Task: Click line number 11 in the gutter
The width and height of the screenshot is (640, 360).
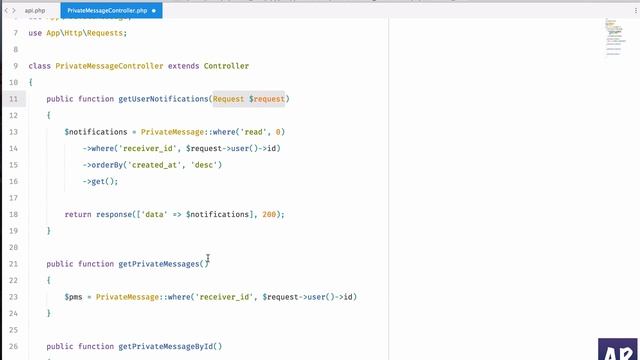Action: 13,99
